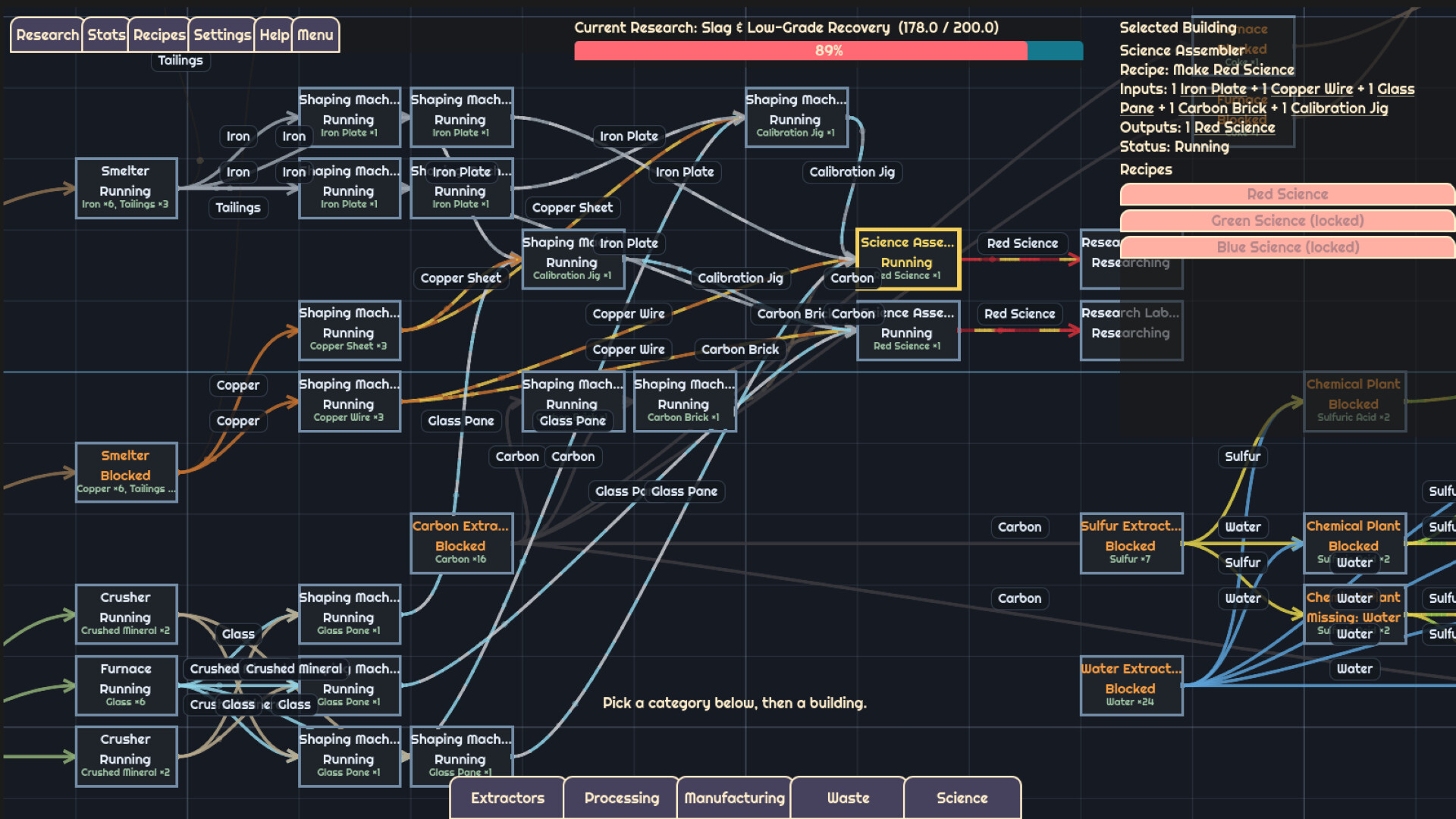Select the Extractors building category
1456x819 pixels.
tap(507, 798)
